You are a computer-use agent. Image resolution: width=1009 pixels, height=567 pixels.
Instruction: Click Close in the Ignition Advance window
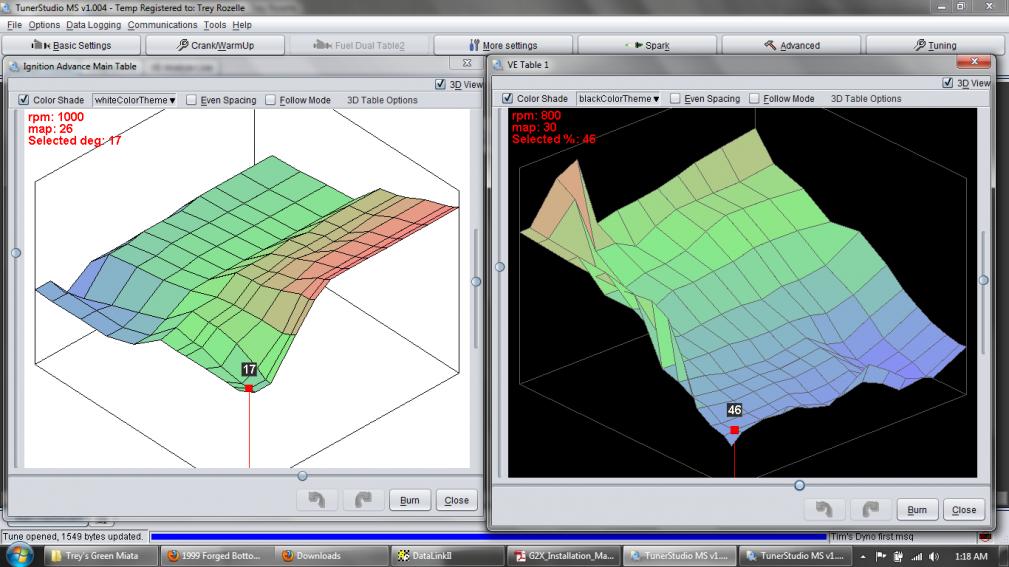click(x=456, y=500)
